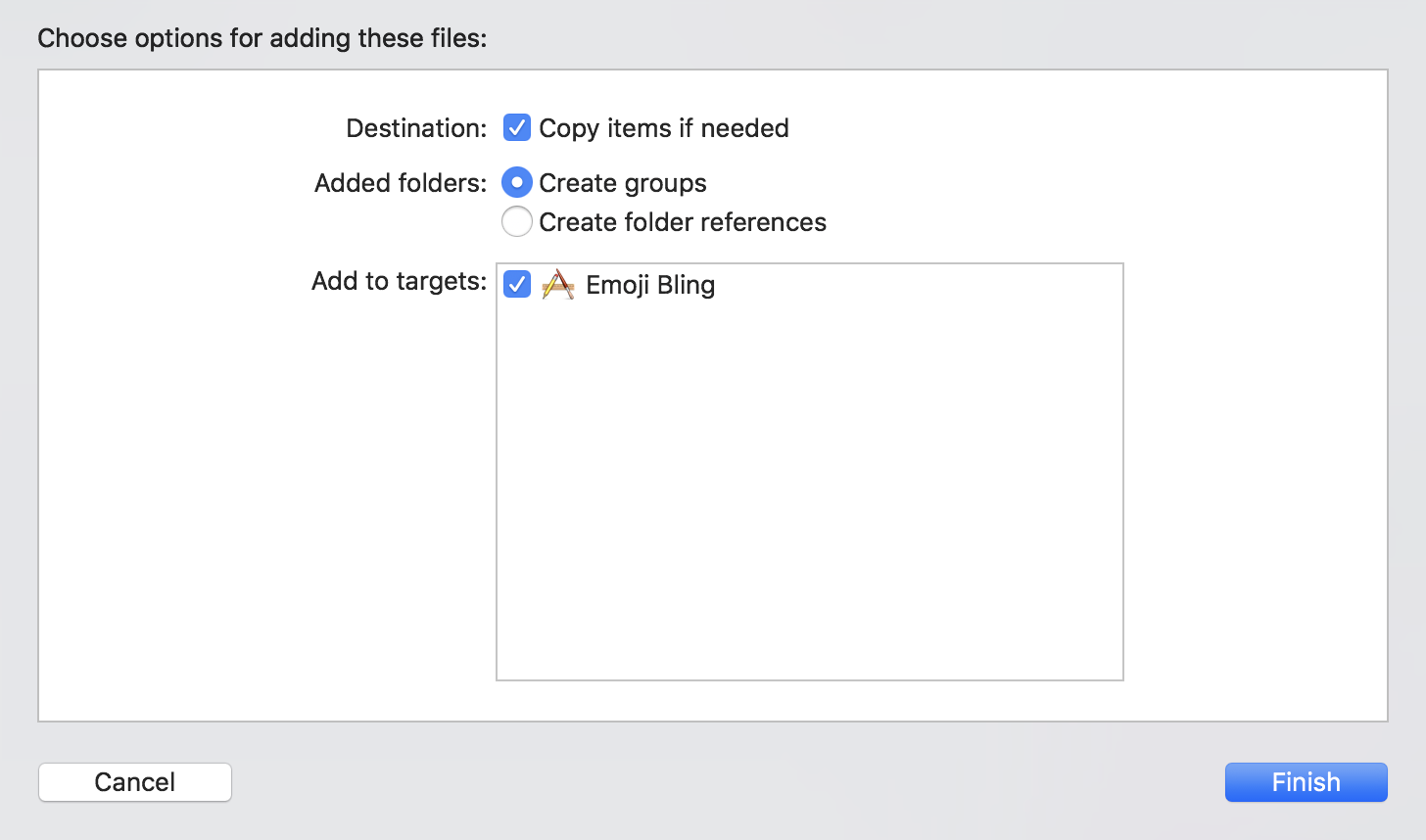Viewport: 1426px width, 840px height.
Task: Uncheck the Copy items if needed checkbox
Action: pos(516,128)
